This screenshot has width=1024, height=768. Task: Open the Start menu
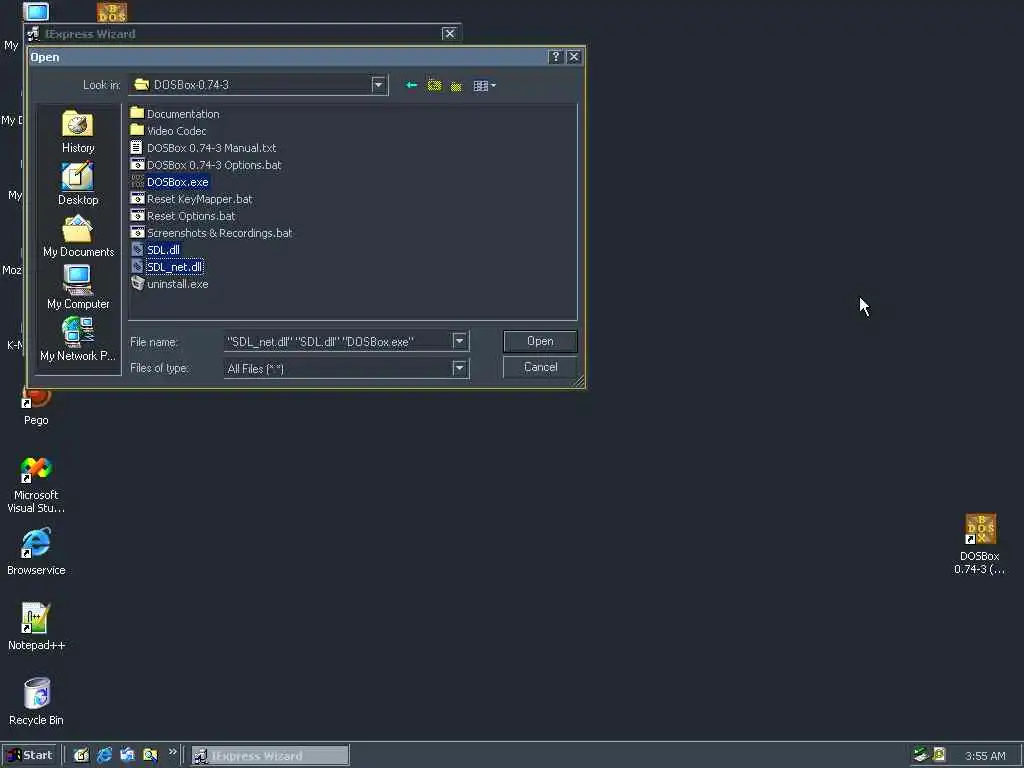(30, 755)
